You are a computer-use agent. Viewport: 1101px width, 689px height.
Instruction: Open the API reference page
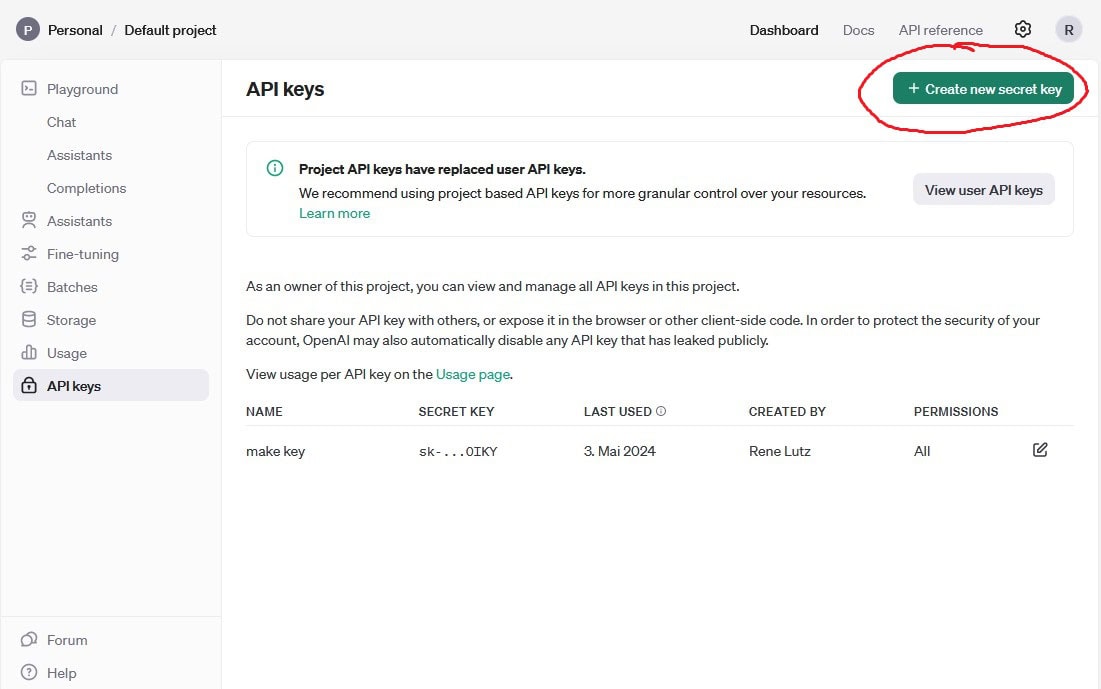click(940, 30)
